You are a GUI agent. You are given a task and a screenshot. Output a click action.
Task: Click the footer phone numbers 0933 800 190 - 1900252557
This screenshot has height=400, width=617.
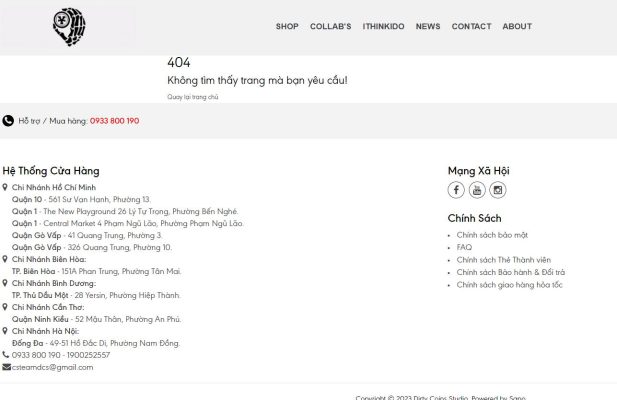[61, 355]
